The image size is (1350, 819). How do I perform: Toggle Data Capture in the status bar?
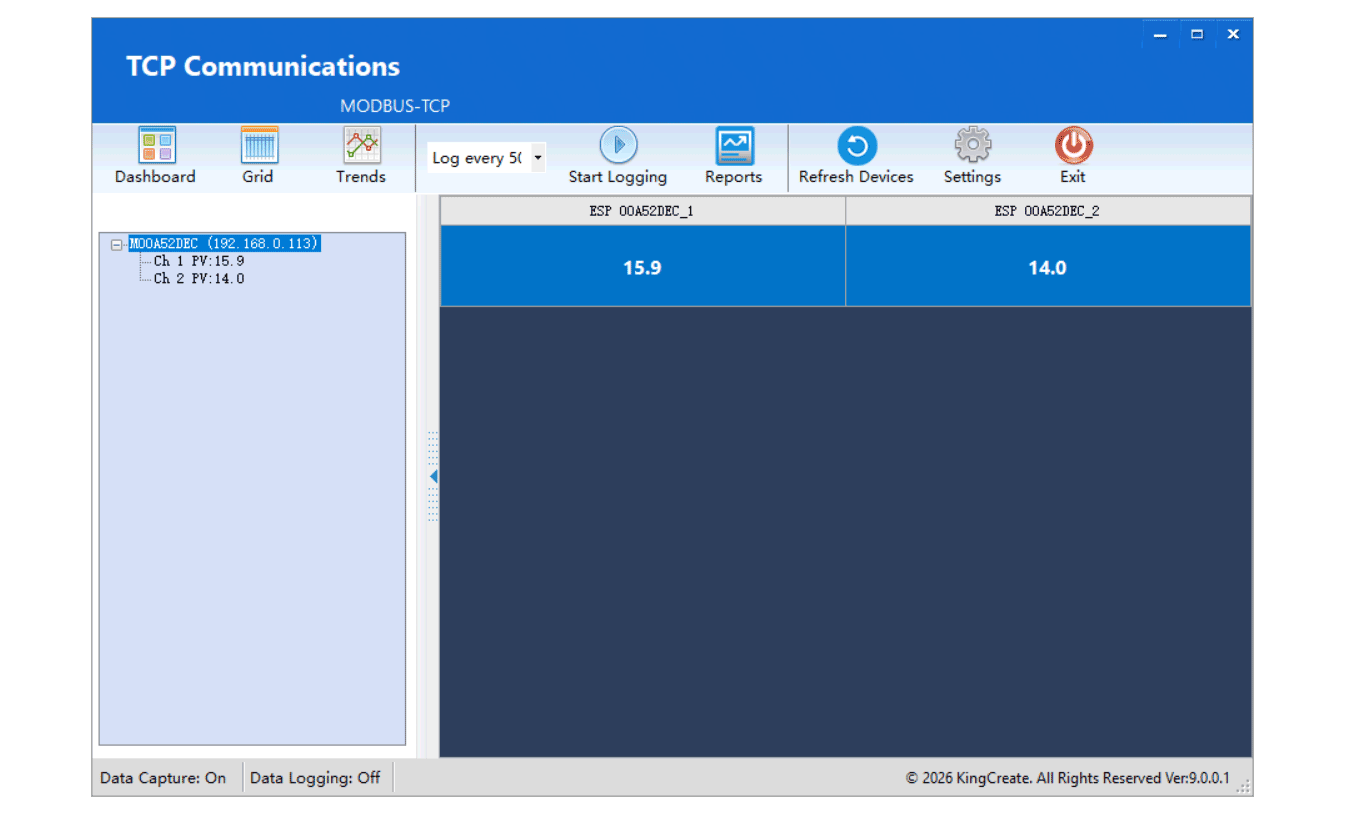pyautogui.click(x=162, y=777)
